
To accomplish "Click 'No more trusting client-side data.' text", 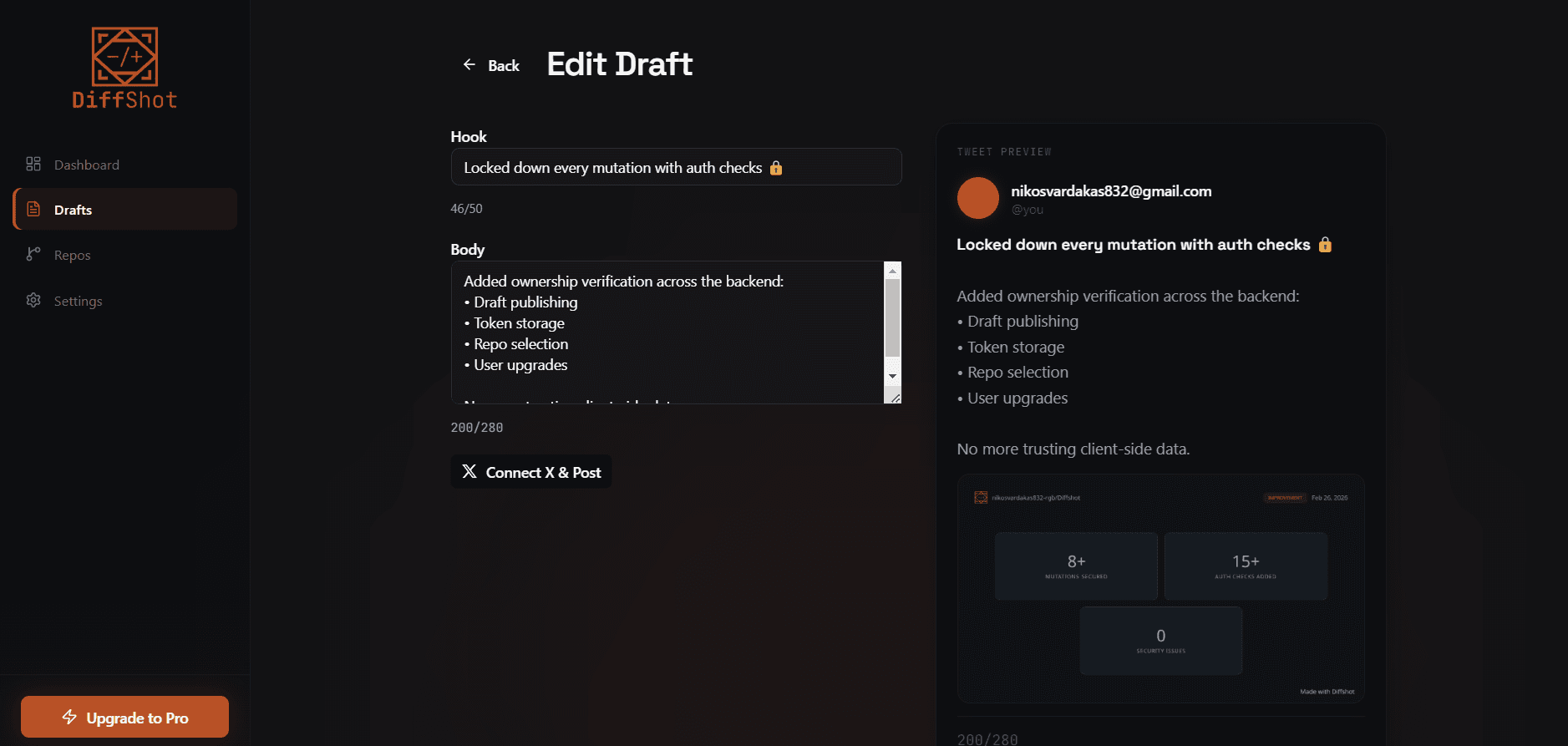I will [1073, 449].
